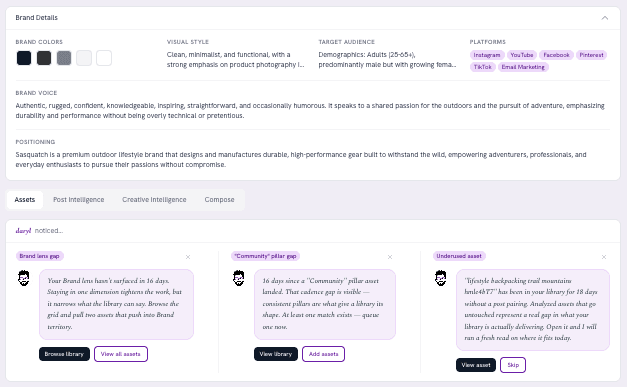Click the Pinterest platform tag
This screenshot has height=387, width=627.
coord(591,55)
